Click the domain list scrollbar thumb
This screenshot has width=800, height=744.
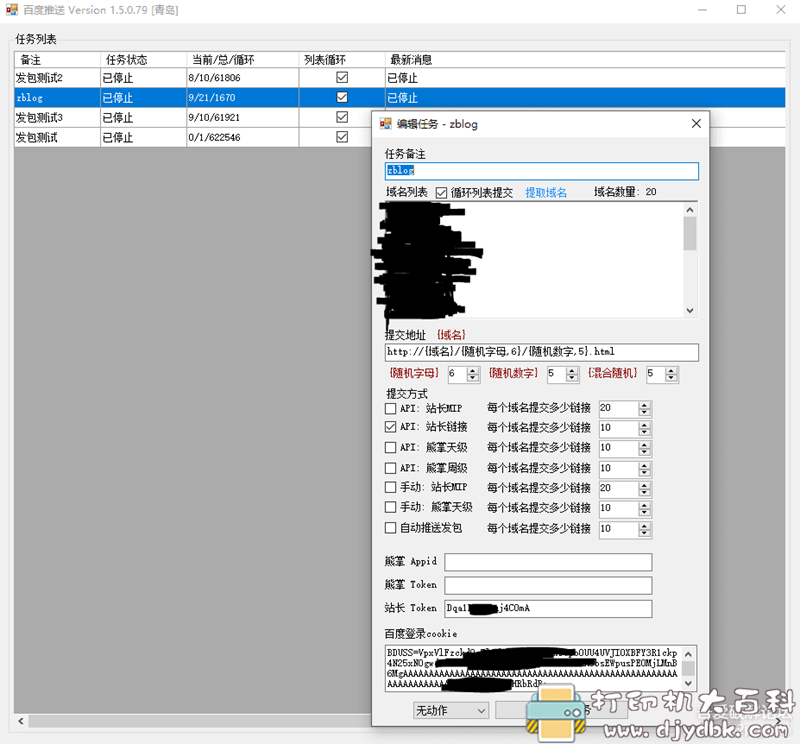point(690,233)
